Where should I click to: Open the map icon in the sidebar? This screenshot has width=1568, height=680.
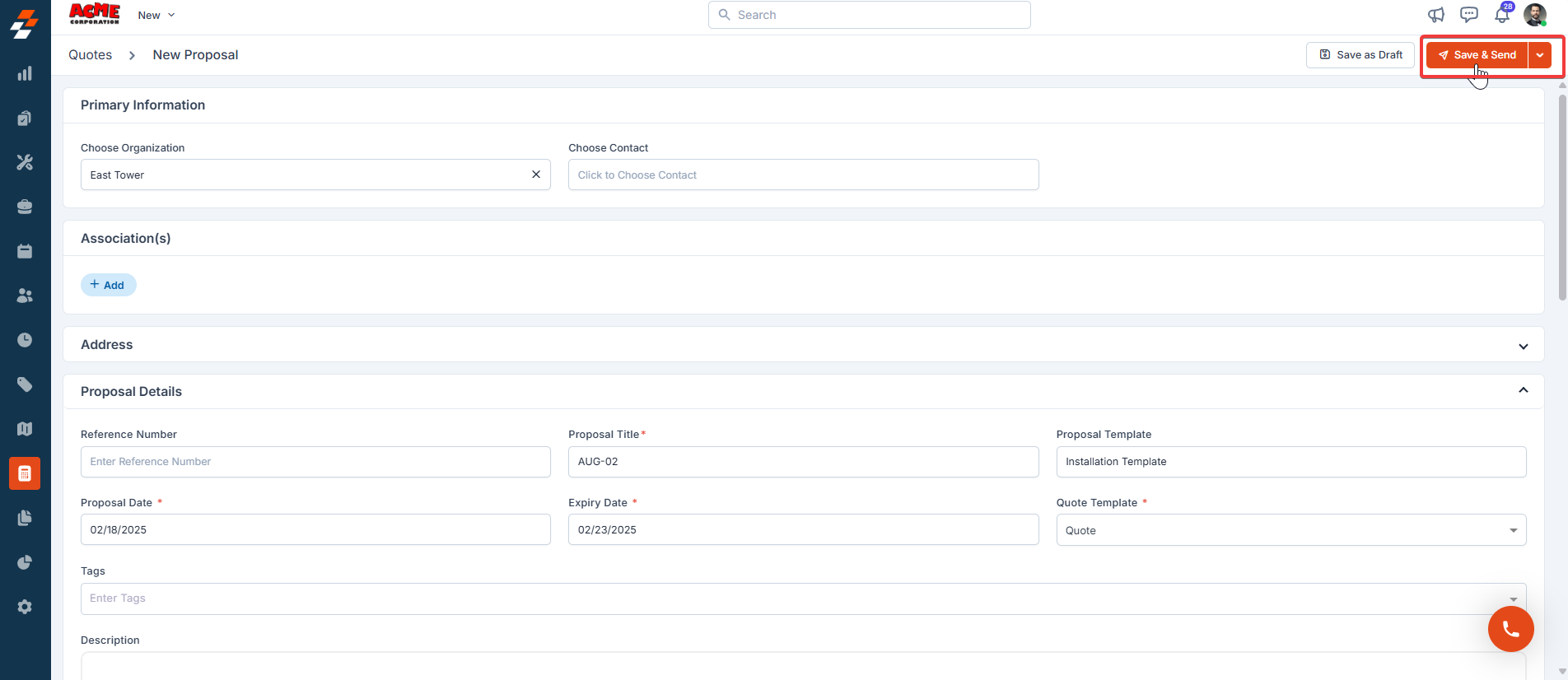25,429
